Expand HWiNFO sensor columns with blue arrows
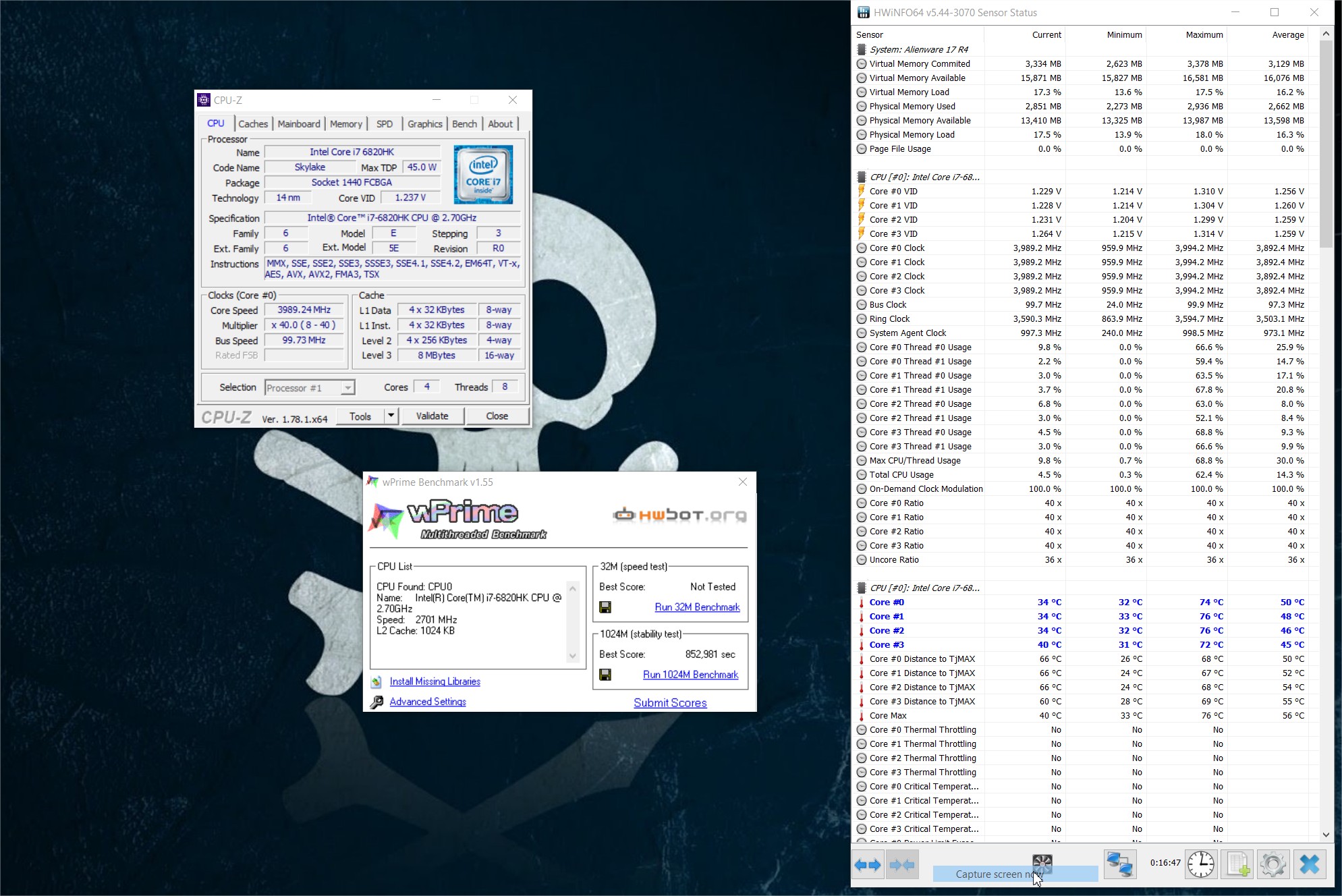The image size is (1342, 896). (868, 864)
